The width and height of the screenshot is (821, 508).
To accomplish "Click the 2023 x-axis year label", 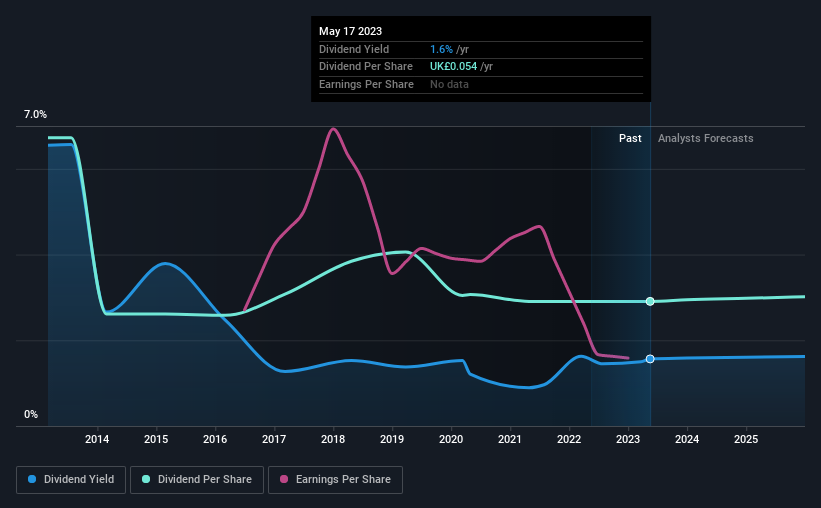I will pos(628,439).
